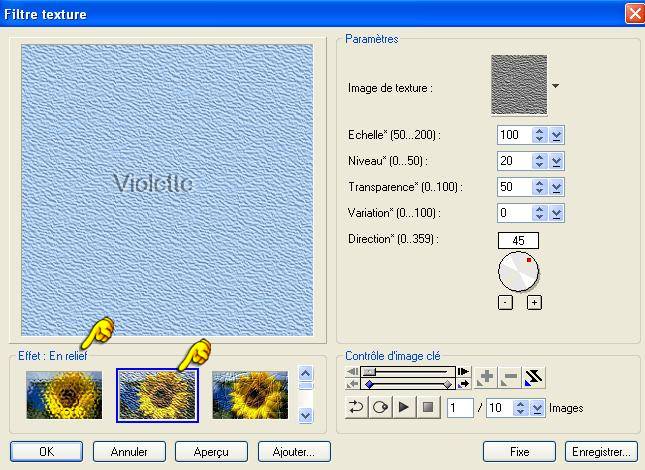Click the Enregistrer button

tap(600, 451)
